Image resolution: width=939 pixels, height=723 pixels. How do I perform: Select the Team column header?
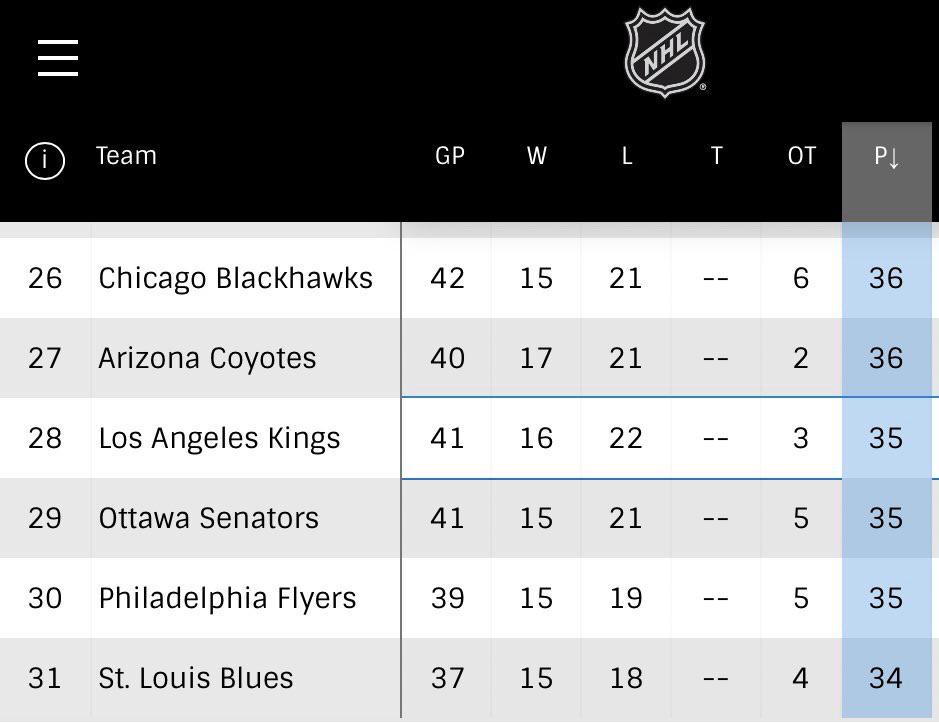(x=126, y=156)
